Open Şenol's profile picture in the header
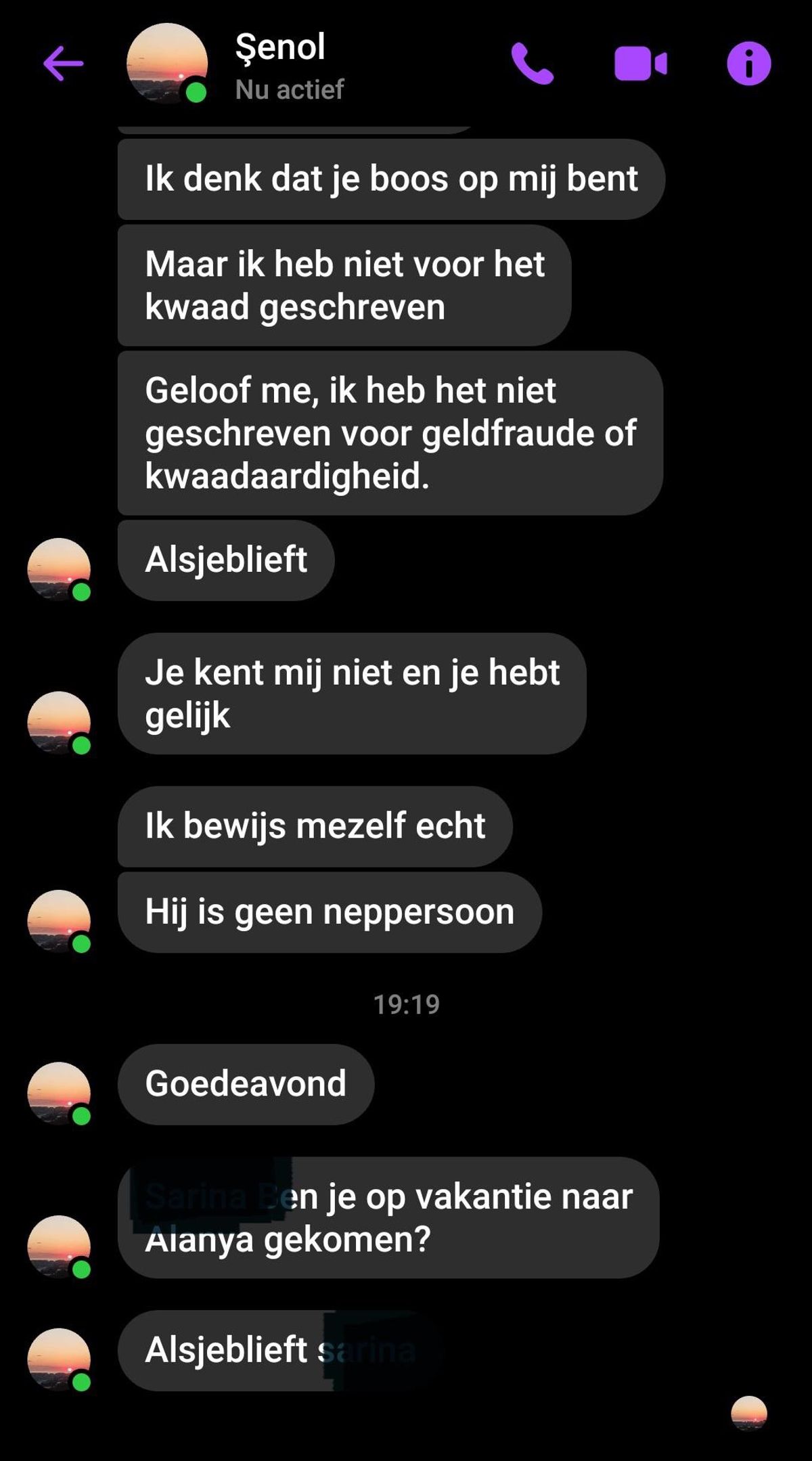Image resolution: width=812 pixels, height=1461 pixels. pyautogui.click(x=167, y=64)
